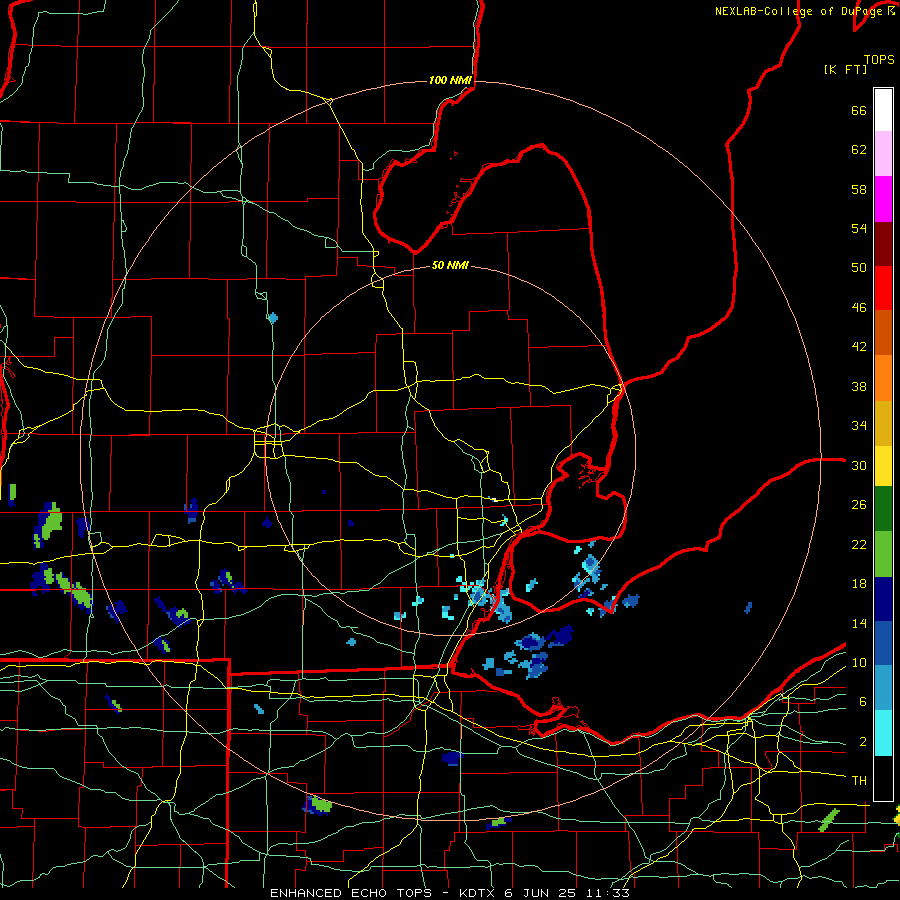Click the '50' legend value

tap(859, 268)
